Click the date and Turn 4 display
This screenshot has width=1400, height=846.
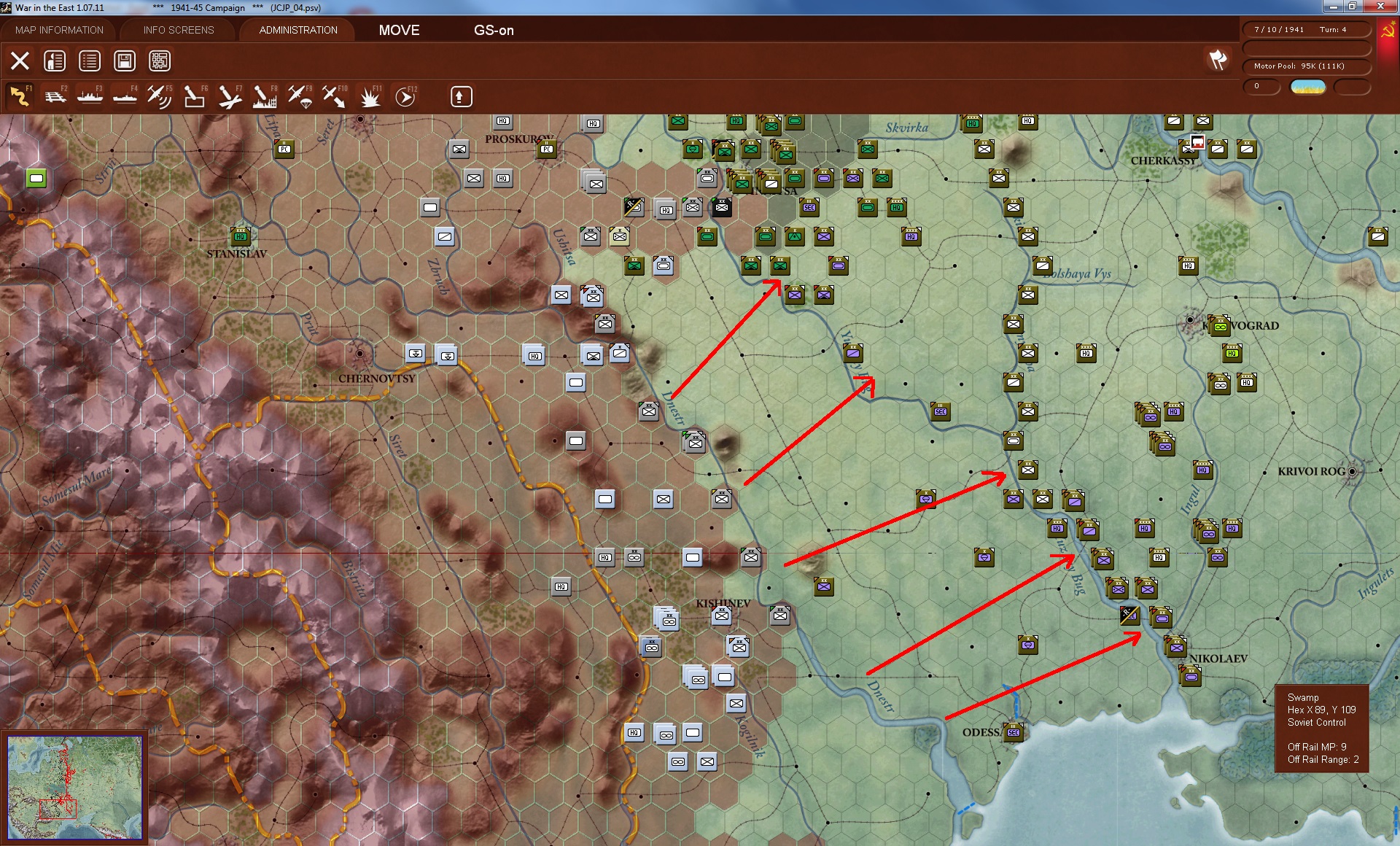[1307, 30]
